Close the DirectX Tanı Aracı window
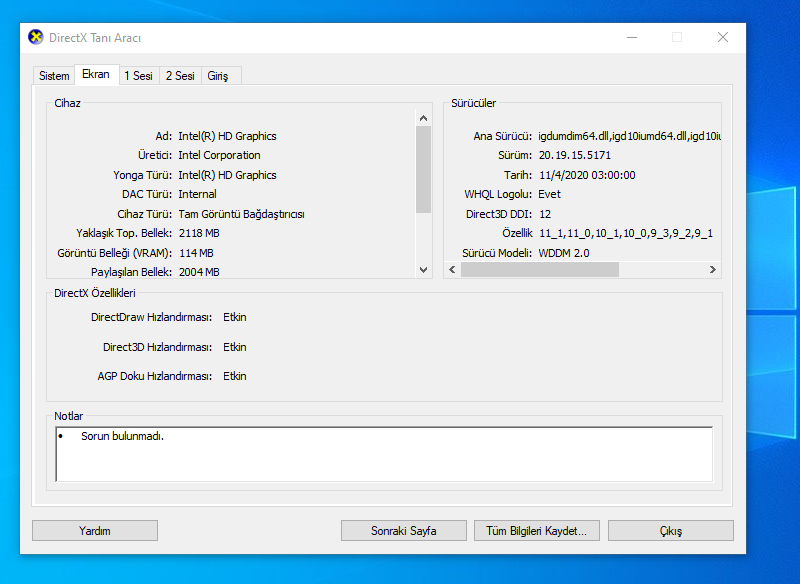Screen dimensions: 800x584 click(x=722, y=37)
